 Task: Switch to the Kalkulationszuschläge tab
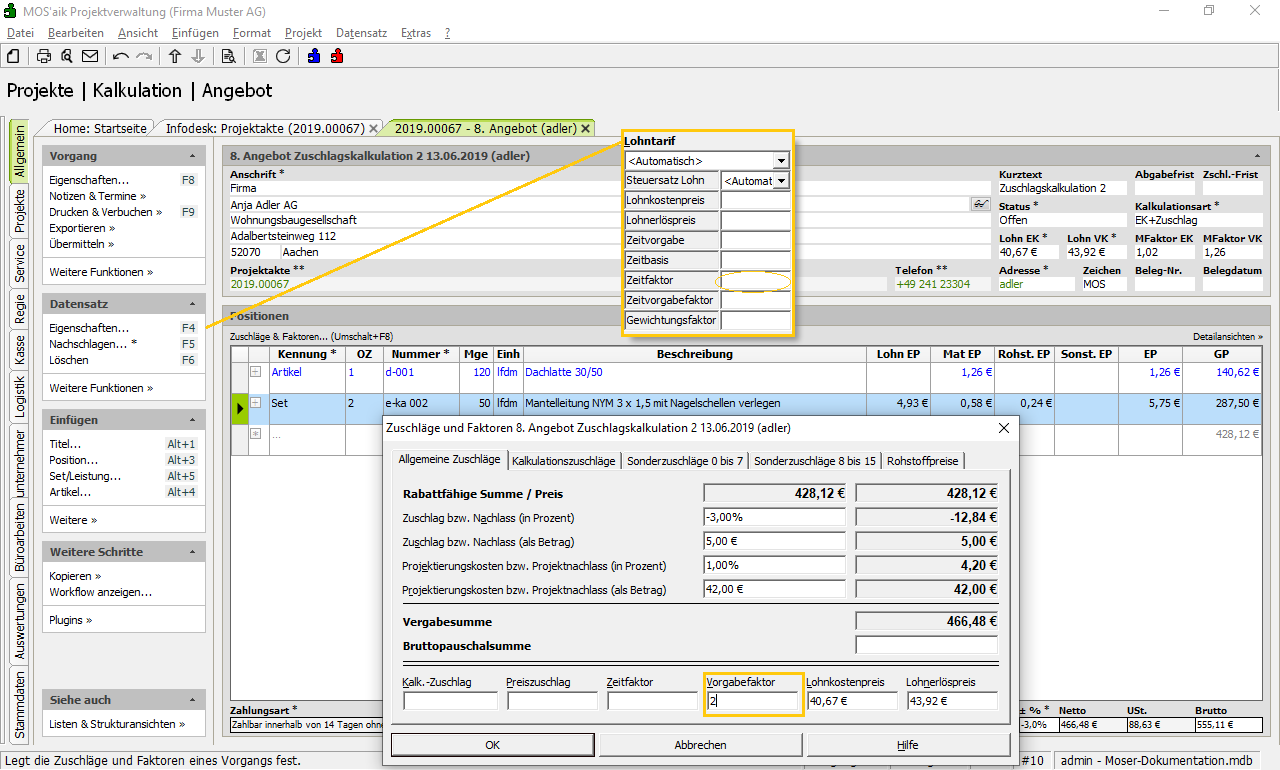click(563, 461)
